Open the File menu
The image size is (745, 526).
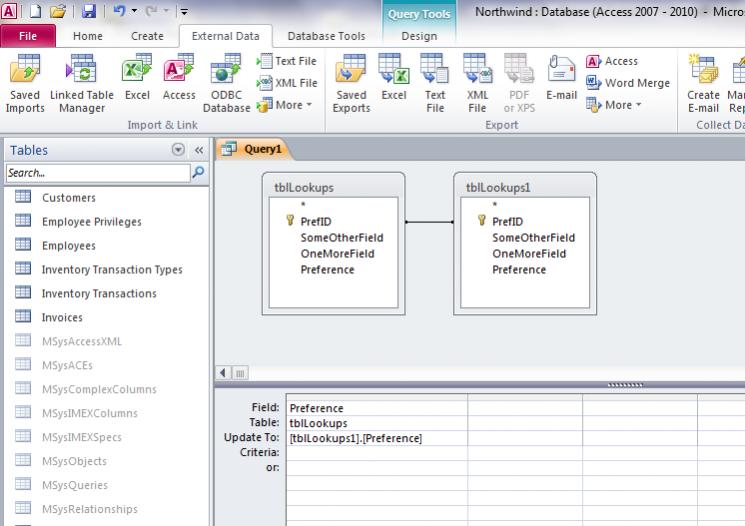[x=28, y=36]
